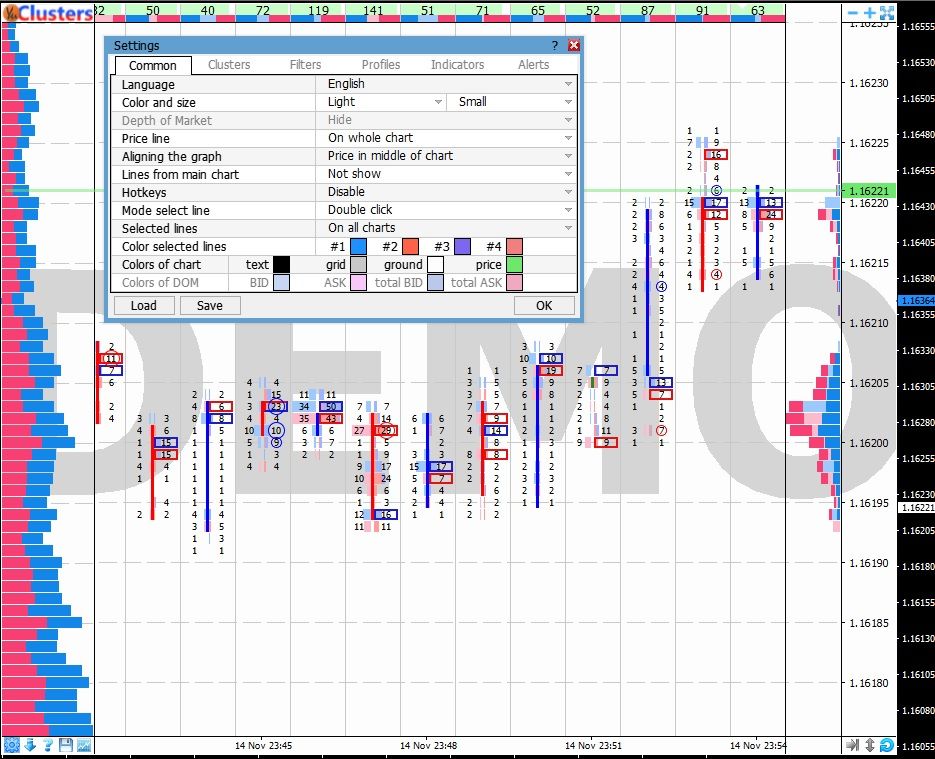The width and height of the screenshot is (935, 759).
Task: Click the vertical autoscale double-arrow icon
Action: [x=870, y=745]
